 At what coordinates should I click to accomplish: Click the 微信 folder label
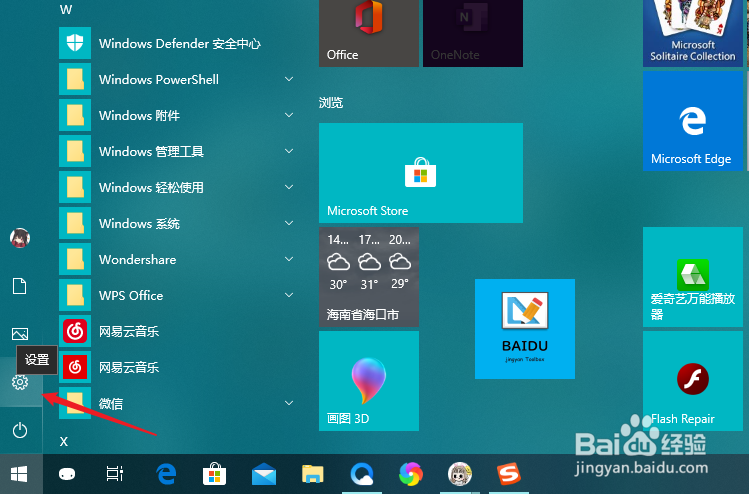[x=111, y=403]
